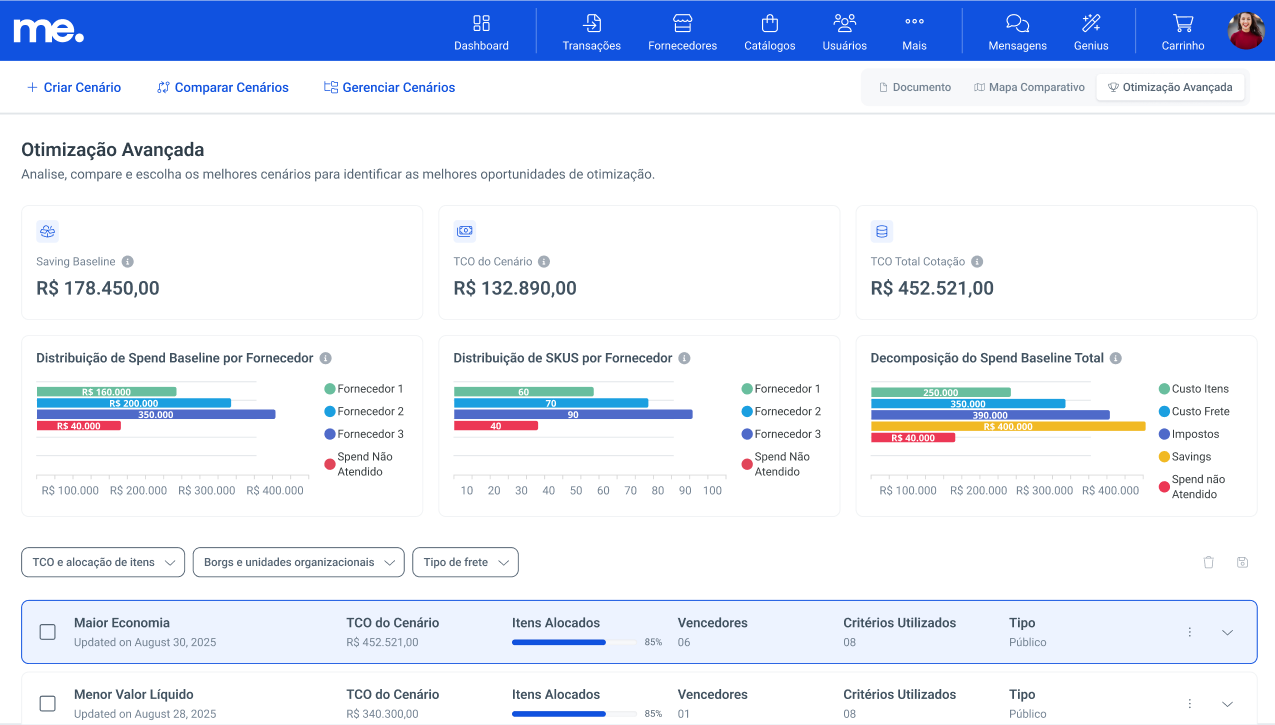Check the Menor Valor Líquido scenario checkbox
Screen dimensions: 1275x725
[x=47, y=704]
